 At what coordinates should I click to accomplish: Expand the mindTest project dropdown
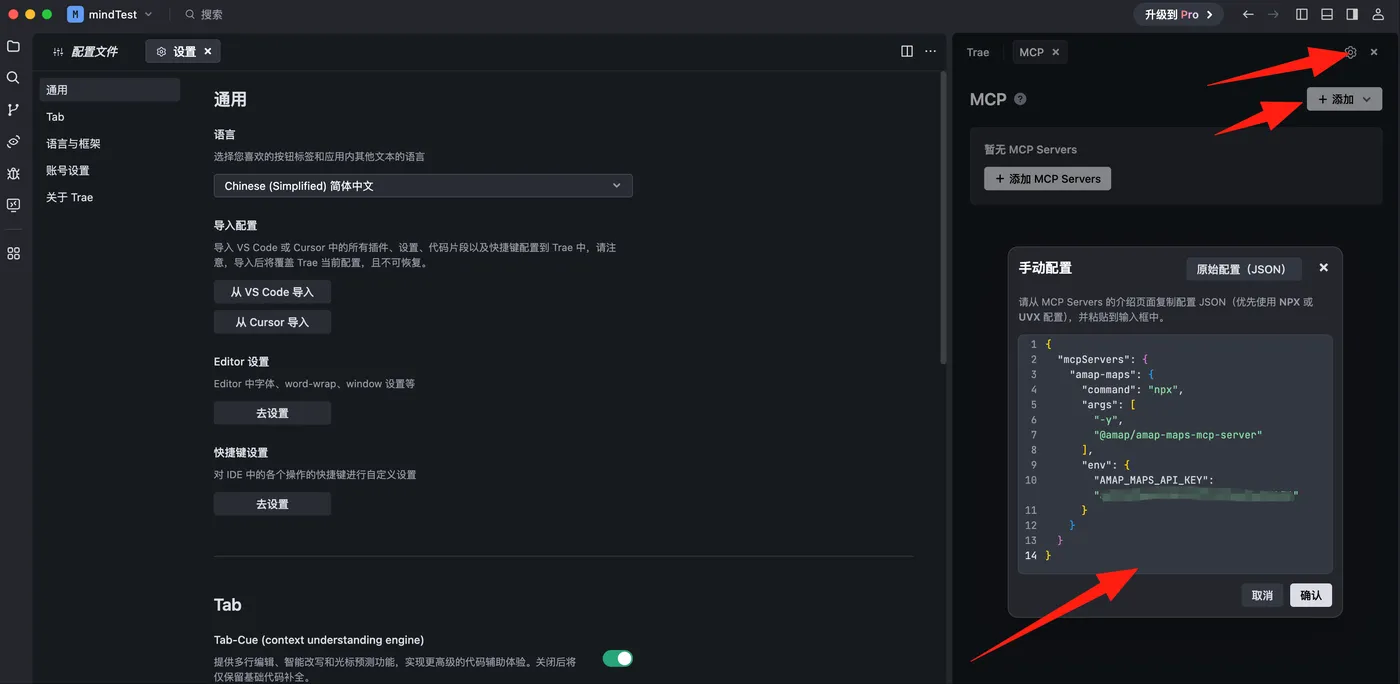point(149,15)
